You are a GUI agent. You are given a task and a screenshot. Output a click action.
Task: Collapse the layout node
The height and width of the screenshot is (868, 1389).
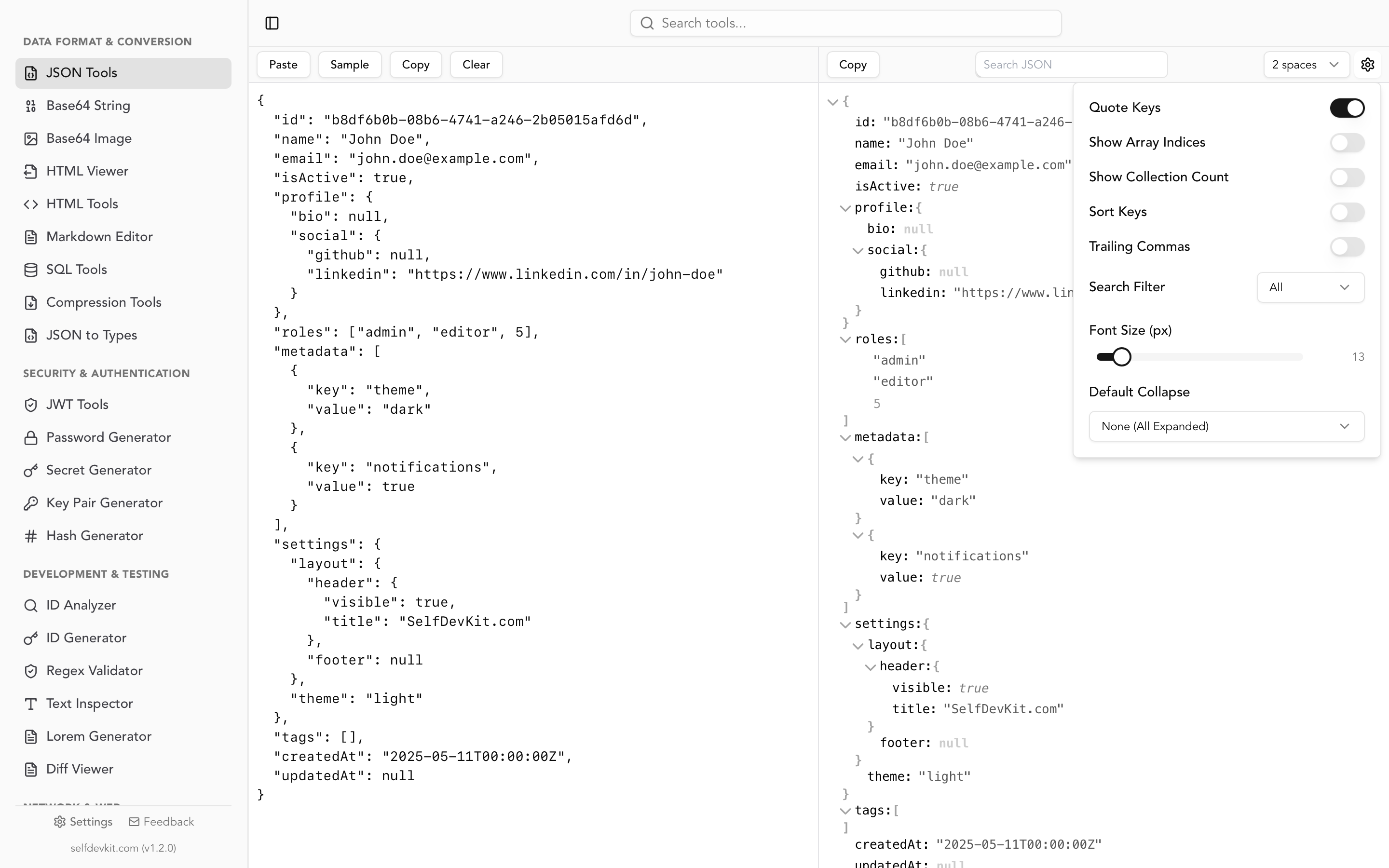point(858,645)
